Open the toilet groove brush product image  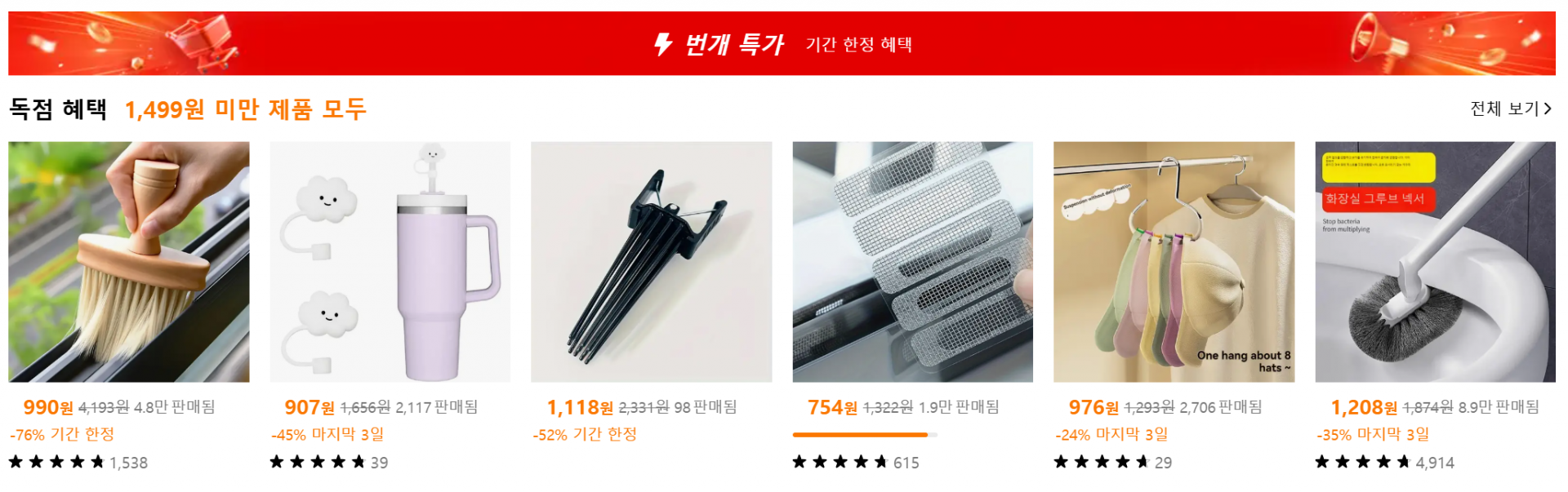tap(1436, 262)
